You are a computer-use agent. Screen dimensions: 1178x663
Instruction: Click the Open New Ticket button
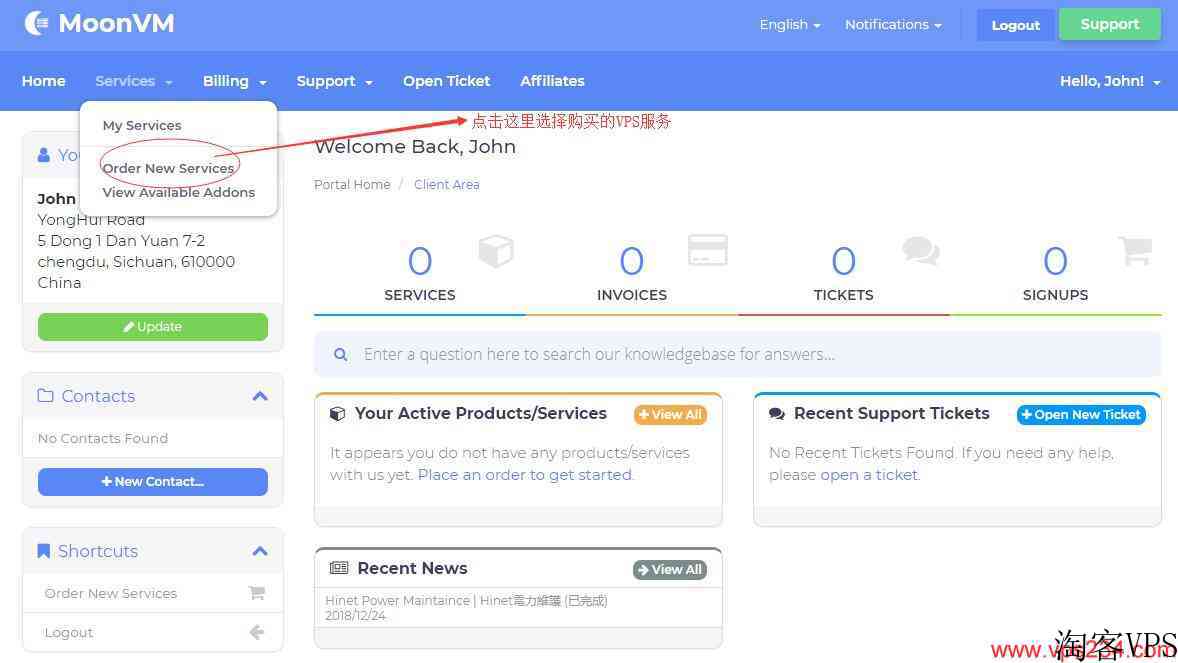click(1081, 414)
